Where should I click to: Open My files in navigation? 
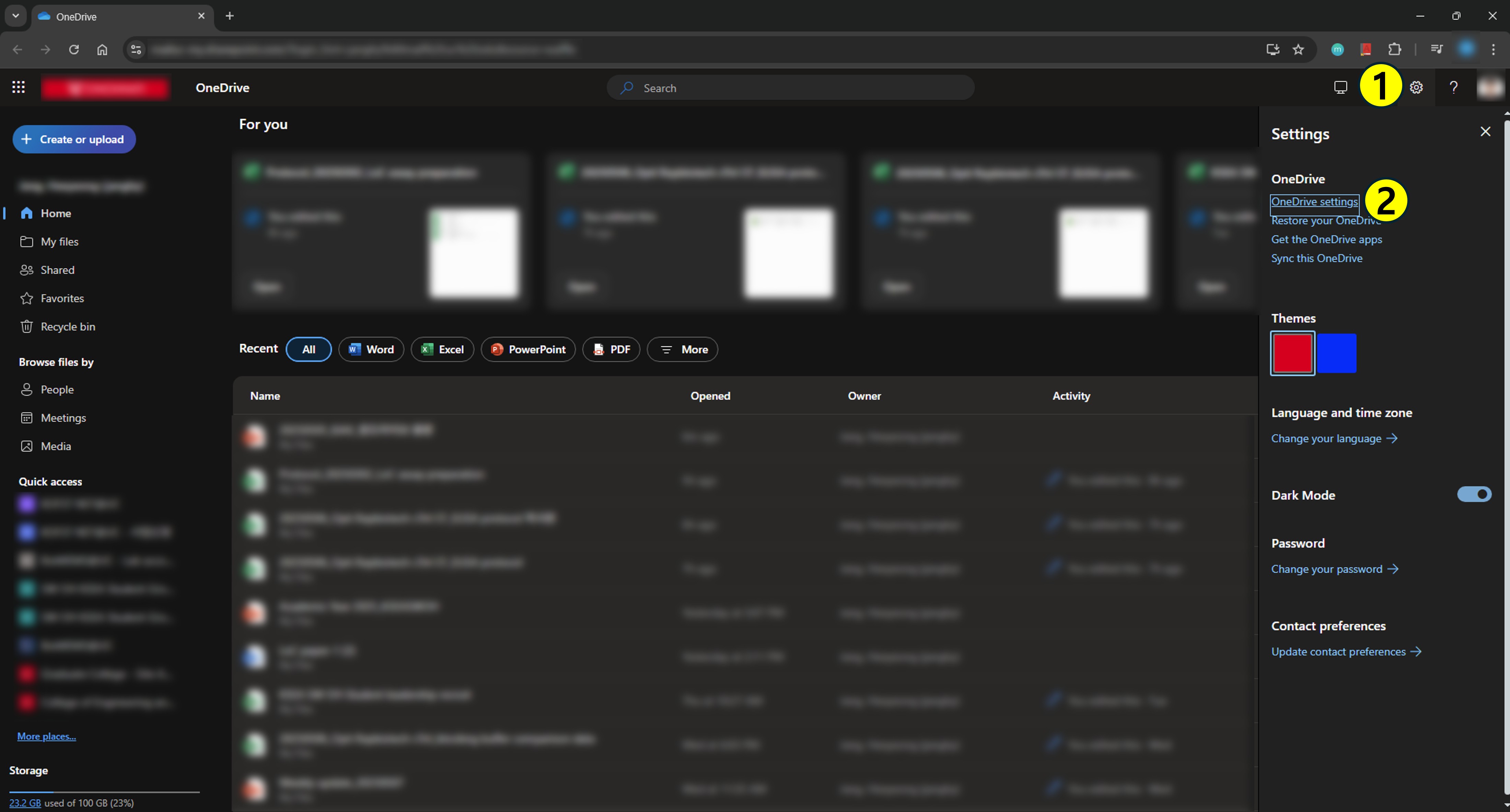point(59,242)
